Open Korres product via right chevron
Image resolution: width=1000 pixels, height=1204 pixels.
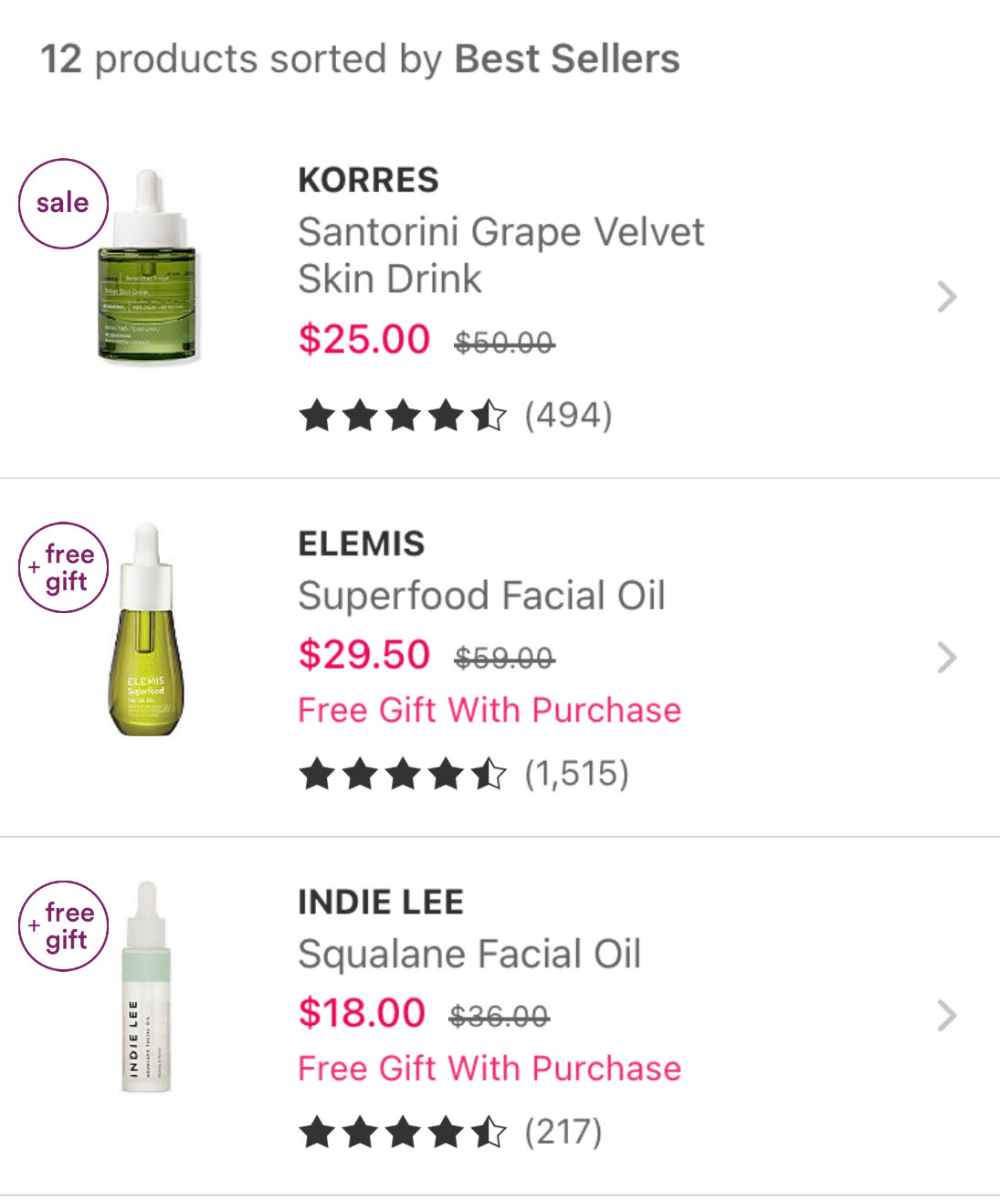[947, 297]
